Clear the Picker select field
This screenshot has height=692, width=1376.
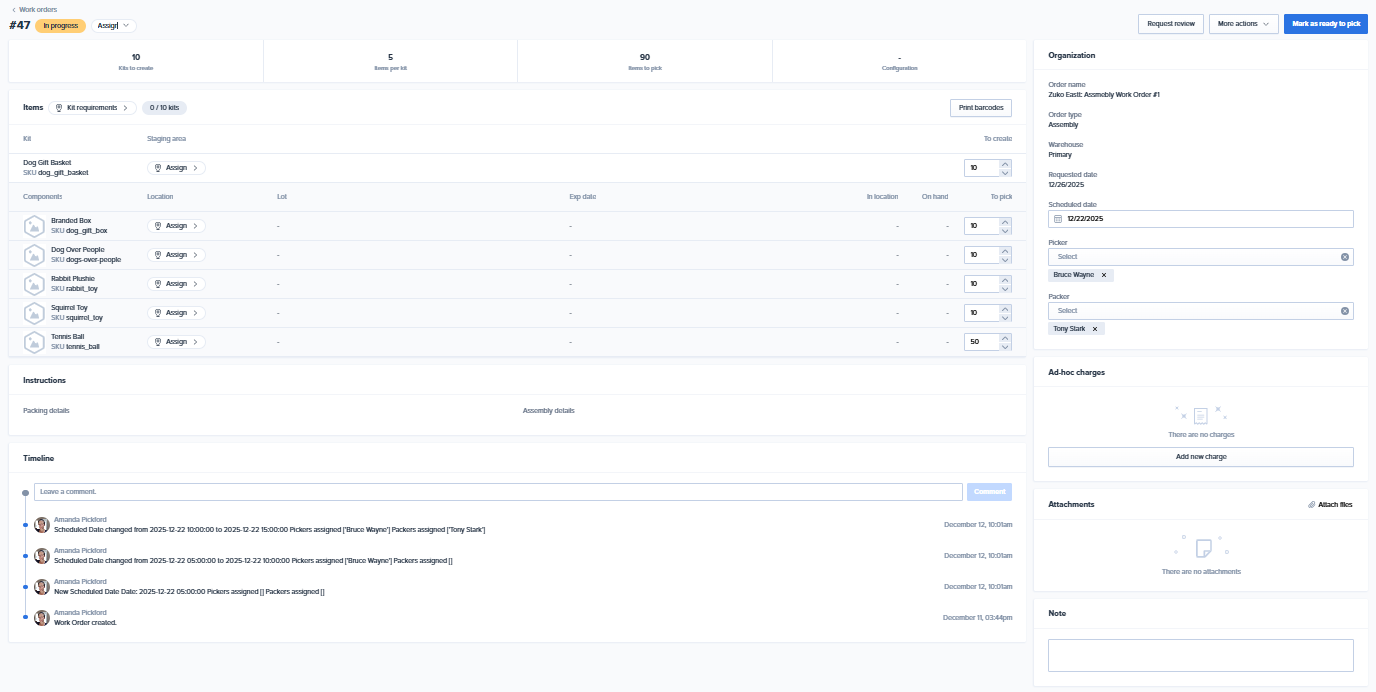pyautogui.click(x=1345, y=257)
